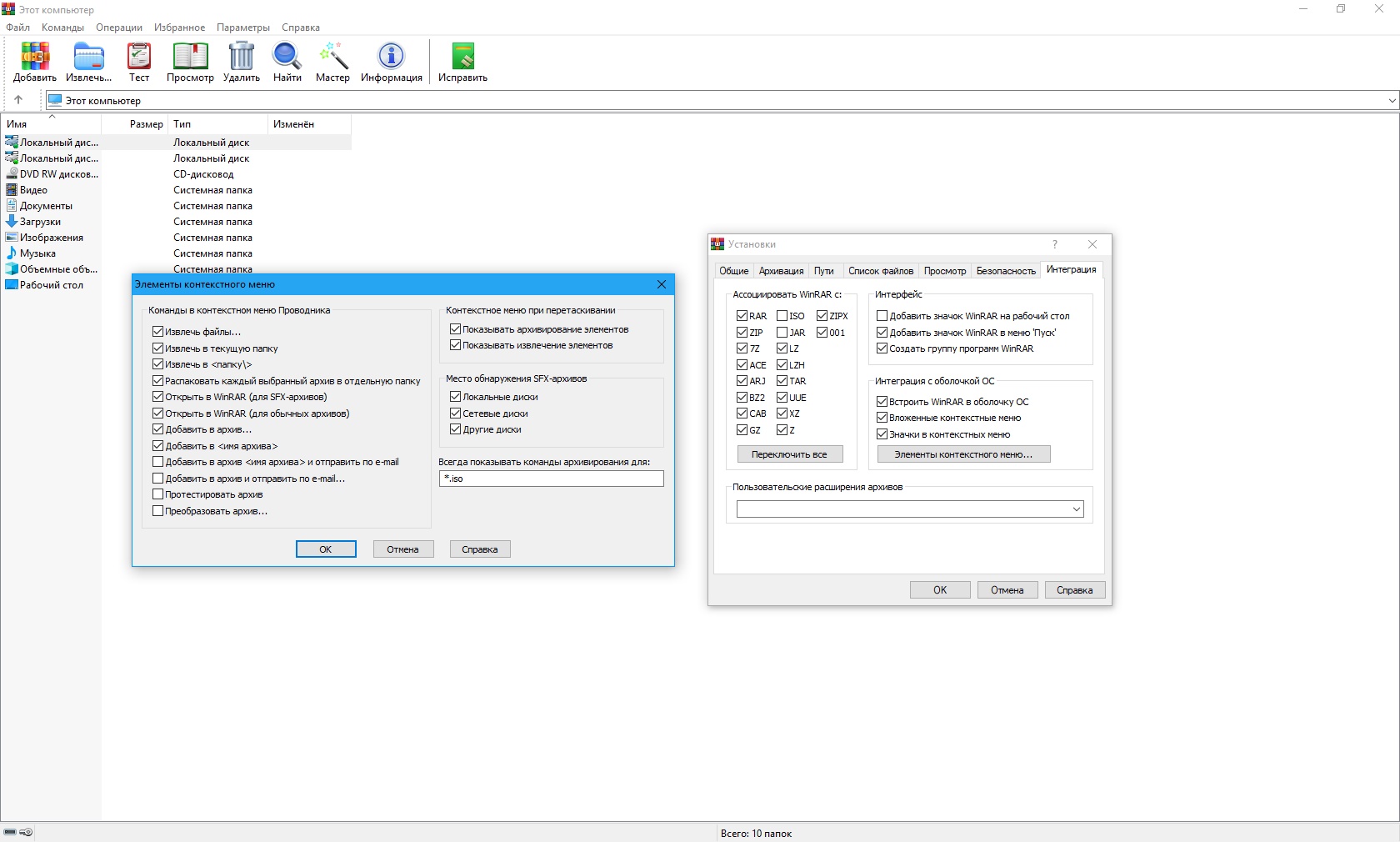This screenshot has height=842, width=1400.
Task: Open the Команды menu
Action: pos(62,28)
